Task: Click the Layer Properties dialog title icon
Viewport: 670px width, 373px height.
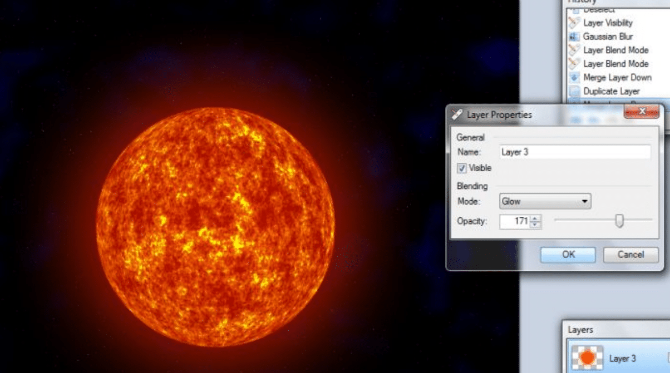Action: point(457,114)
